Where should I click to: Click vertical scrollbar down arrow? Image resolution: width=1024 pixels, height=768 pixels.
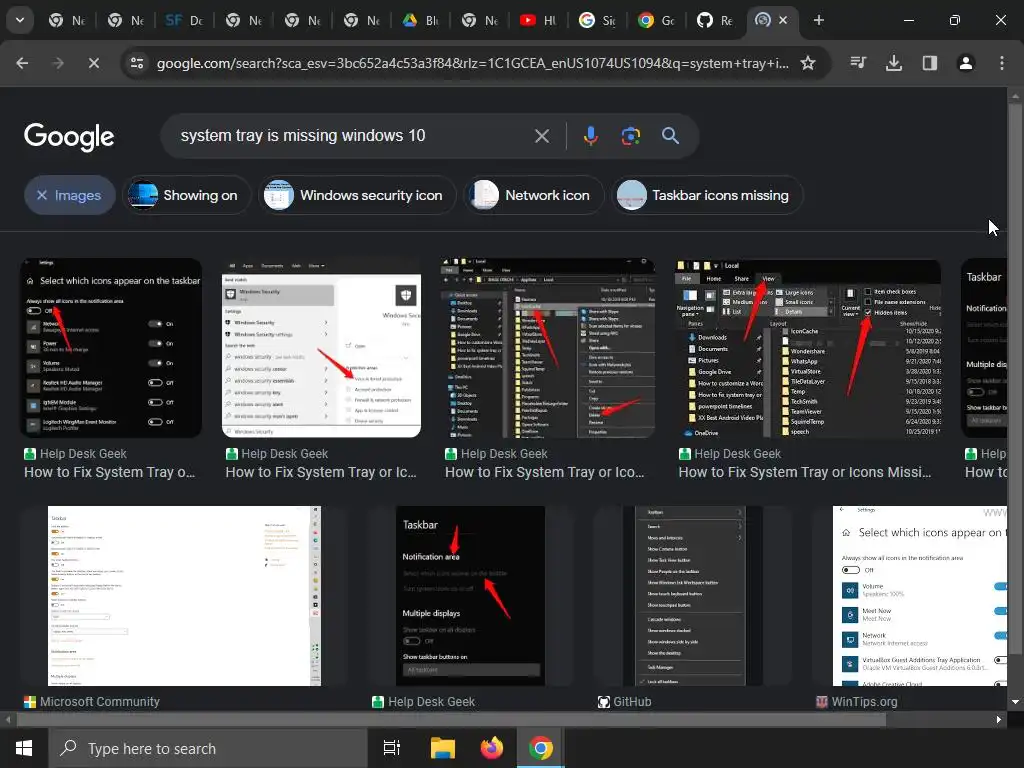coord(1015,702)
